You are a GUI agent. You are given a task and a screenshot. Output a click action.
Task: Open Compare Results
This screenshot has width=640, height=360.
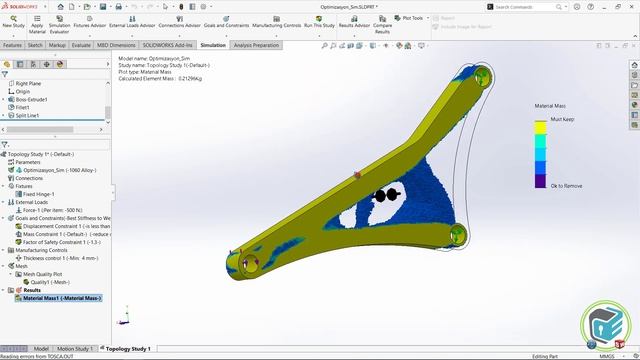[x=382, y=24]
